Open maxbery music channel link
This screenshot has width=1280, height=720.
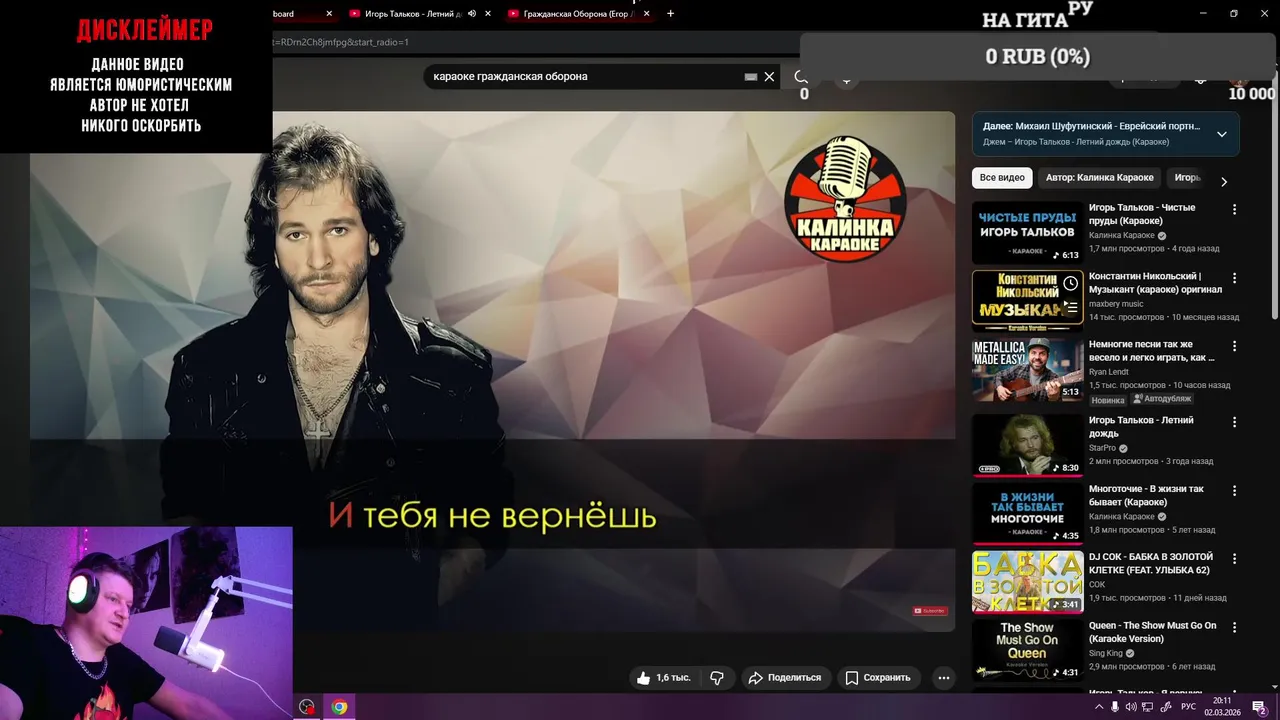coord(1116,304)
